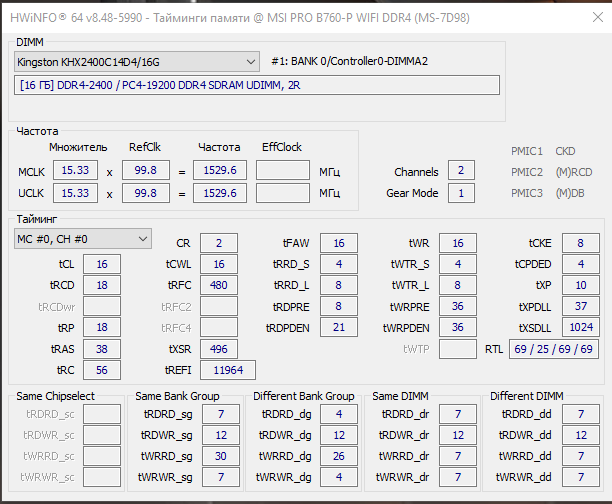Select the RTL 69 / 25 / 69 / 69 field

point(553,349)
